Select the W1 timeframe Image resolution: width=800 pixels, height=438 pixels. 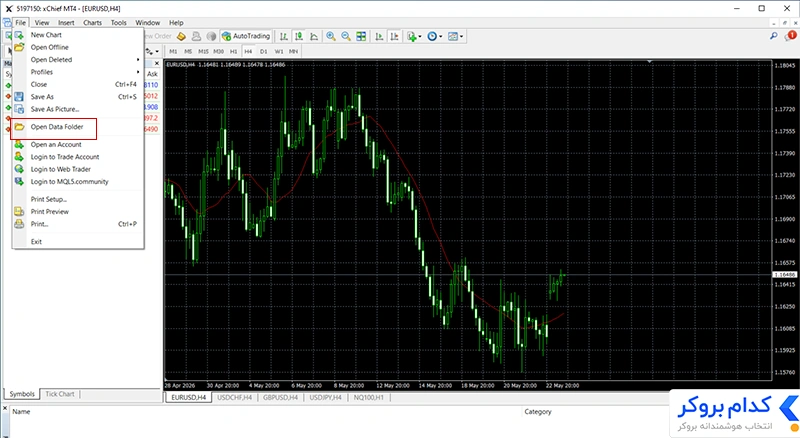[x=279, y=52]
